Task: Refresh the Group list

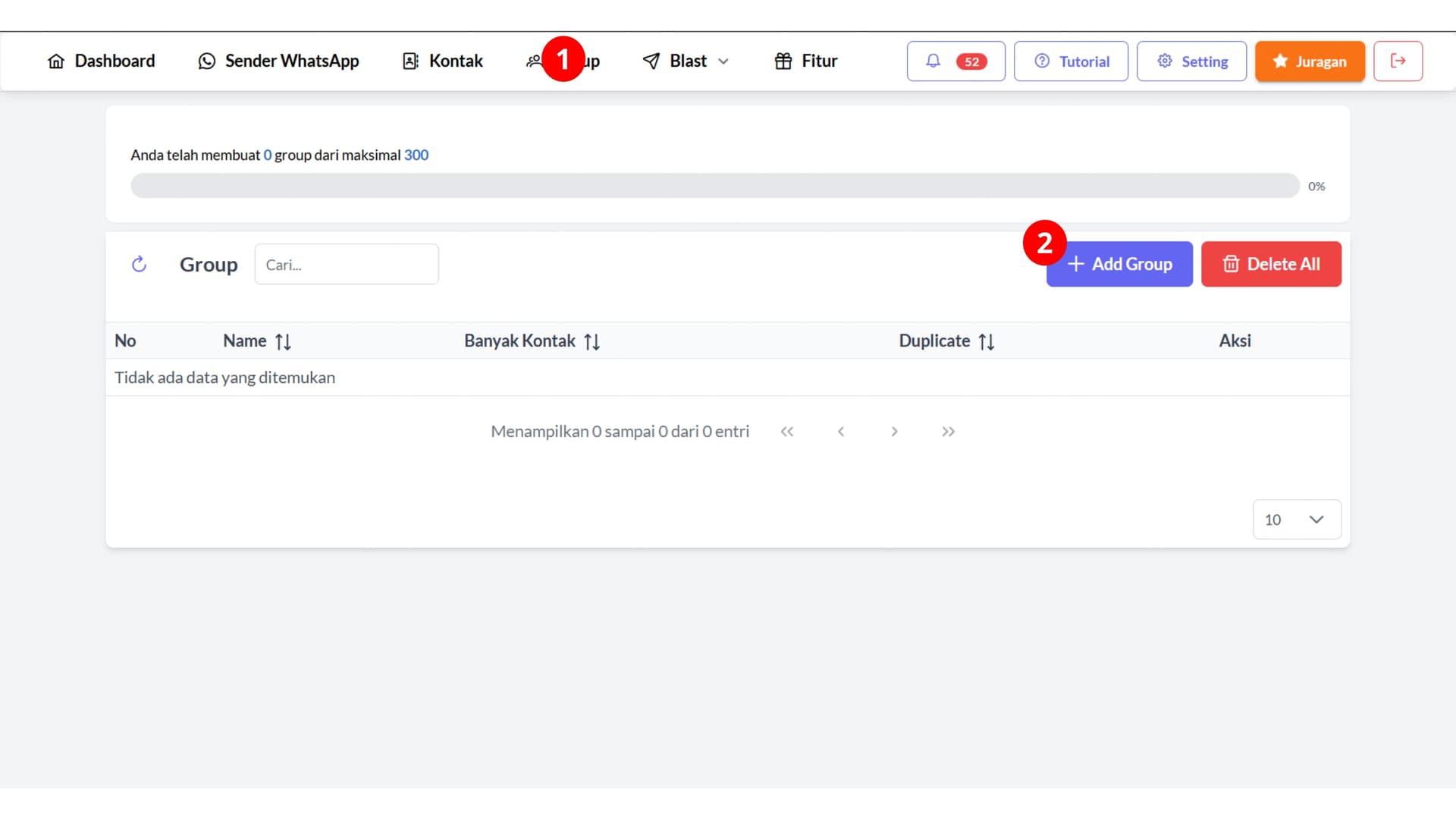Action: [139, 264]
